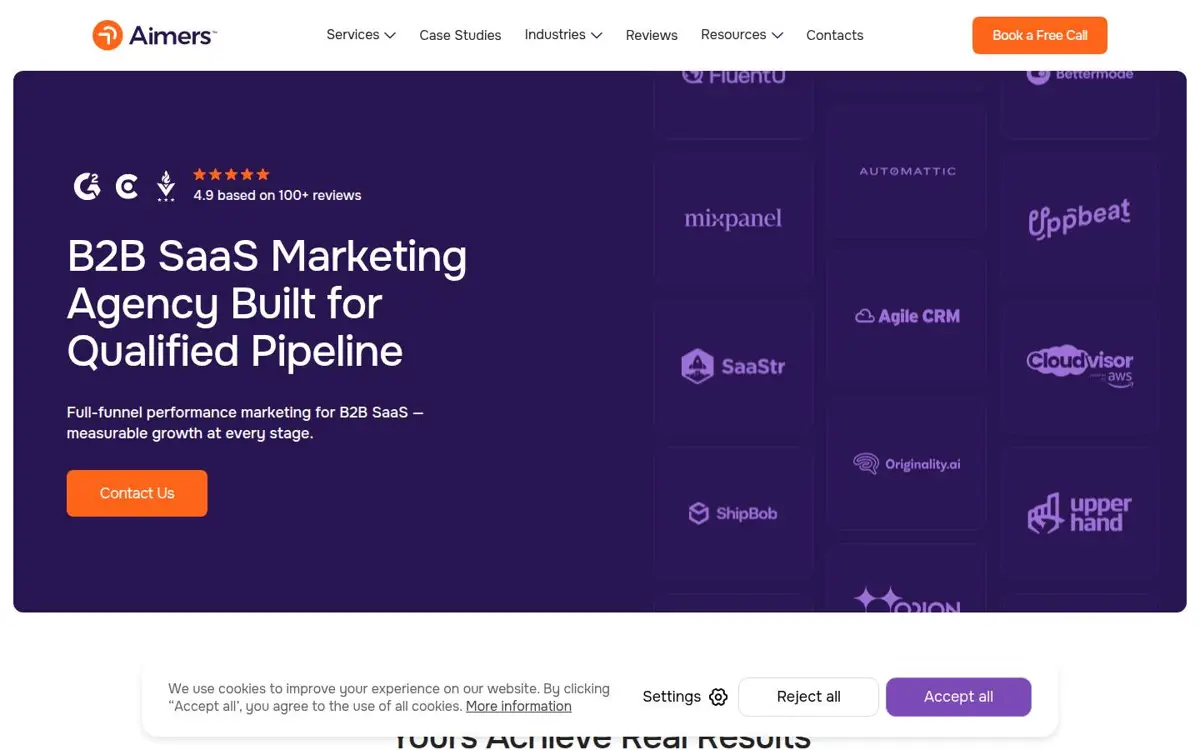Select the mixpanel logo card
This screenshot has height=750, width=1200.
733,219
